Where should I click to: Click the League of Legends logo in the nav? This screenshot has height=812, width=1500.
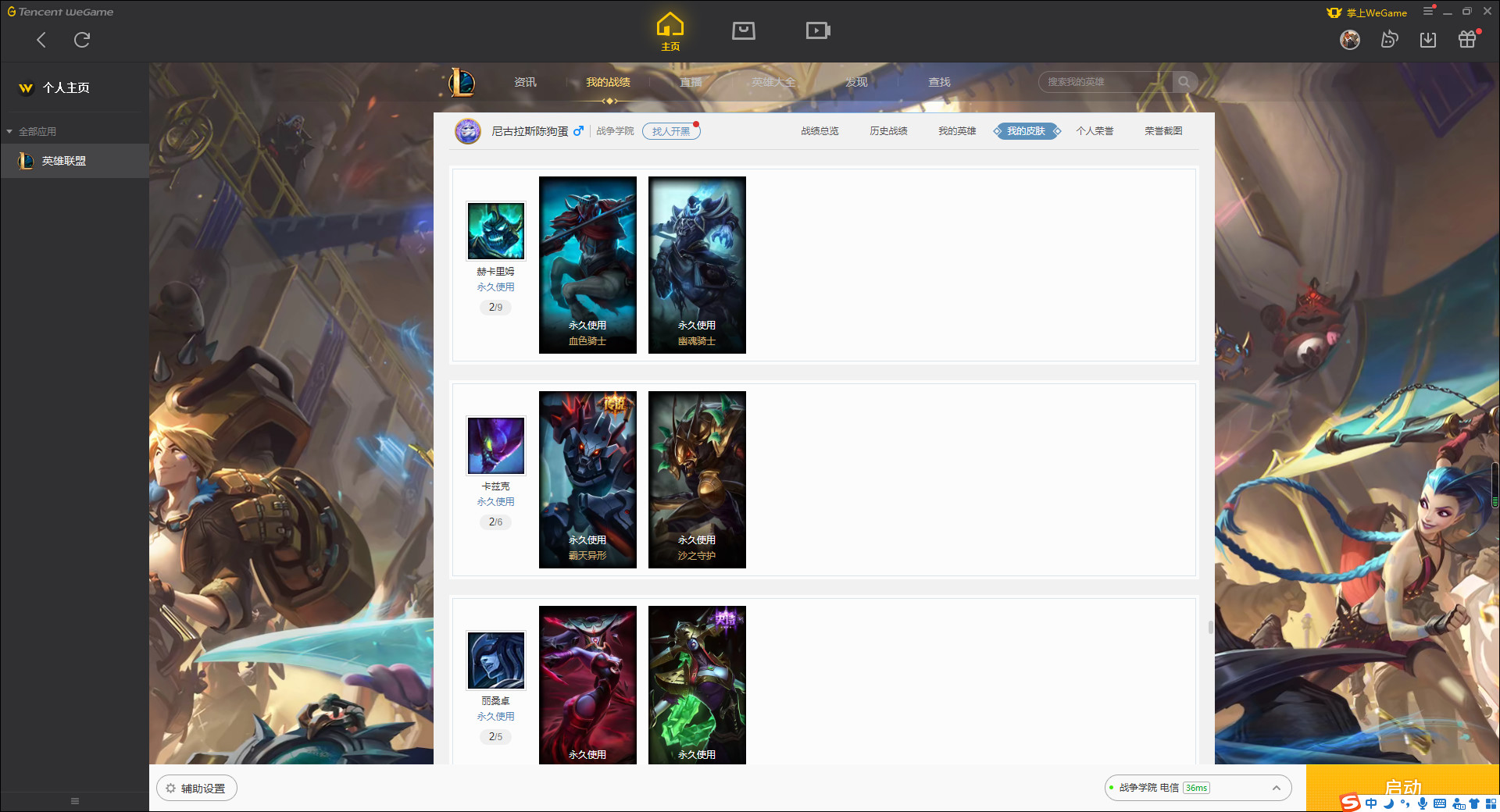point(461,82)
